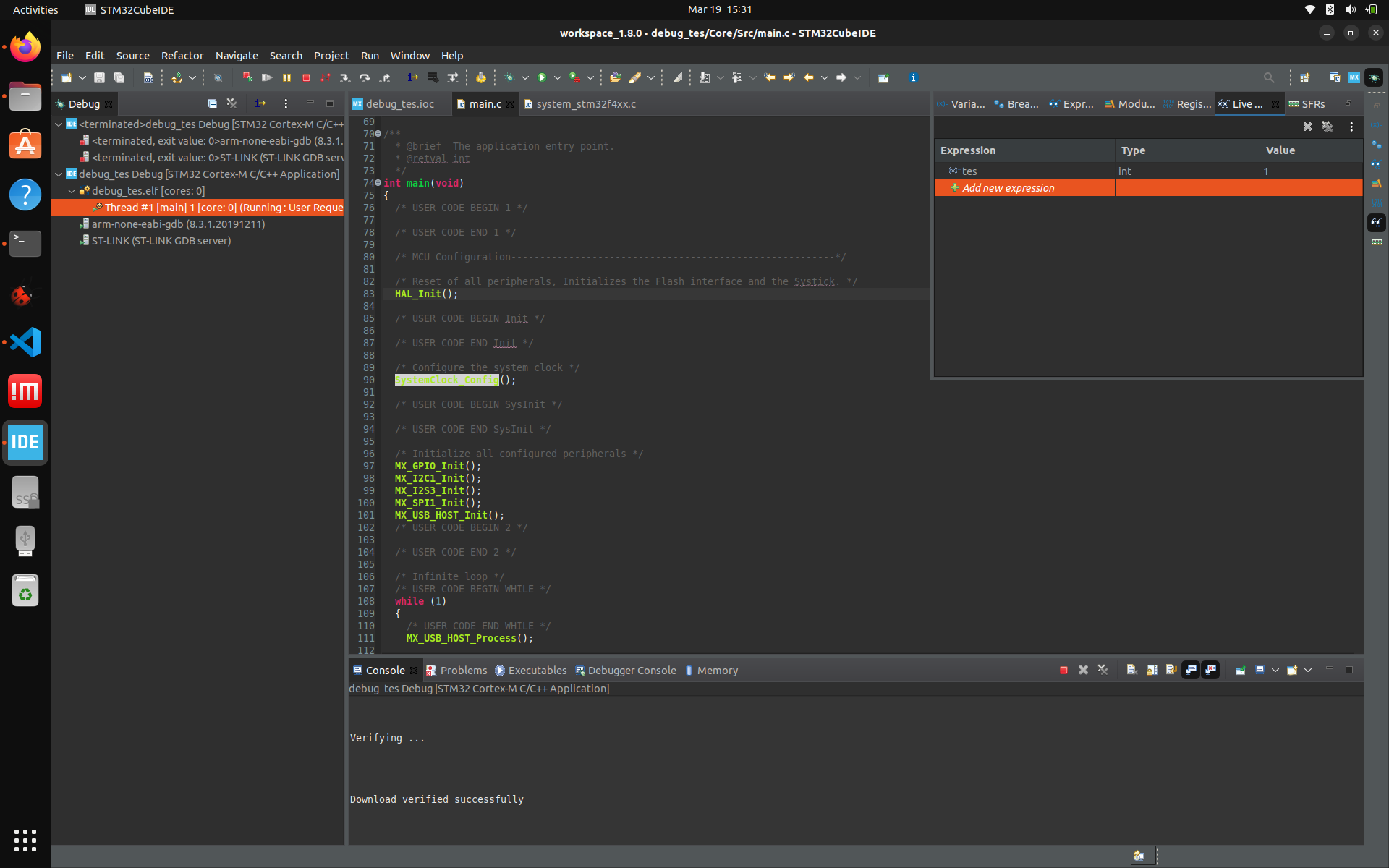Toggle Instruction Stepping Mode icon

pyautogui.click(x=412, y=77)
